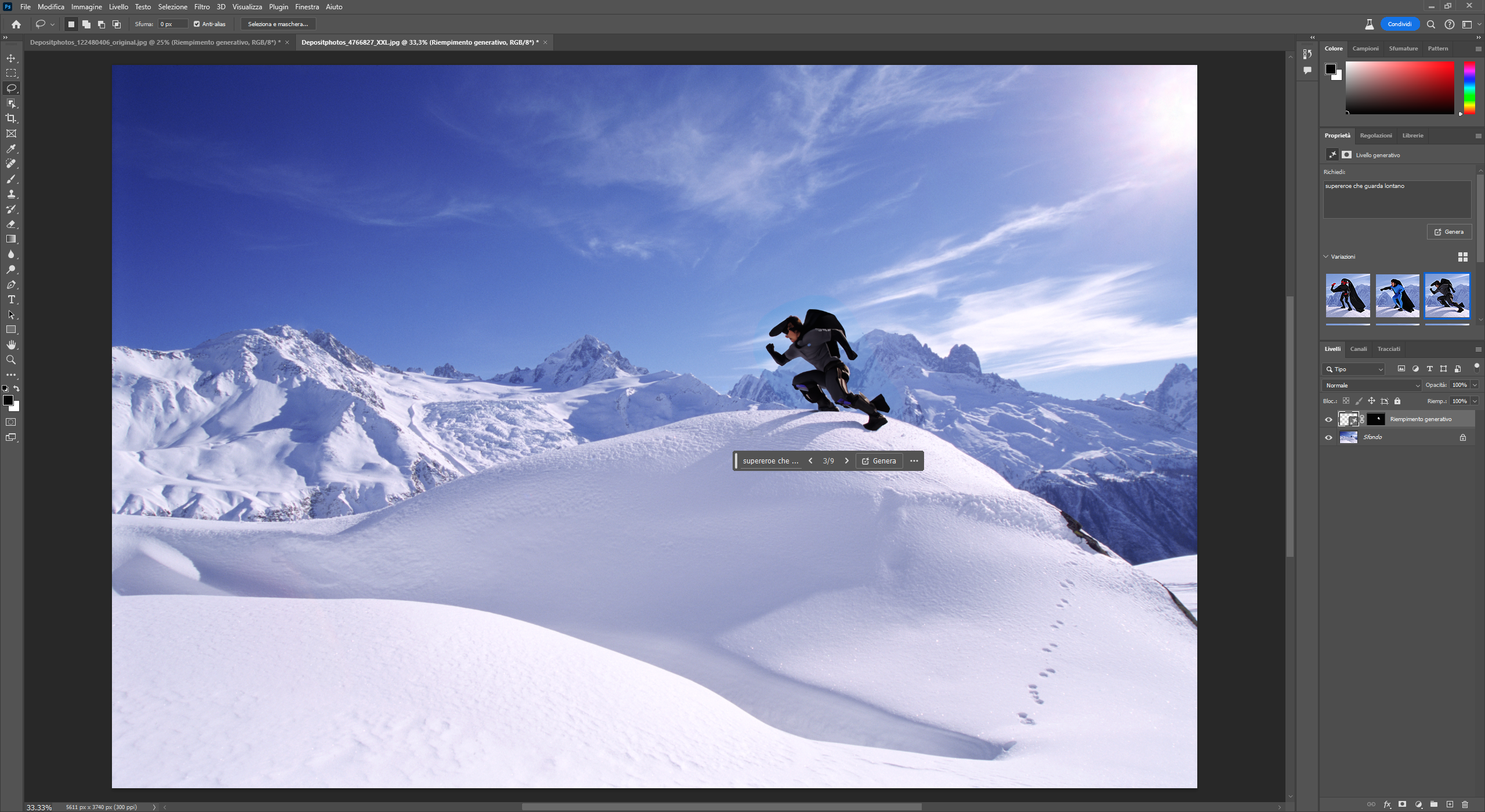
Task: Open the Tipo layer filter dropdown
Action: [x=1354, y=369]
